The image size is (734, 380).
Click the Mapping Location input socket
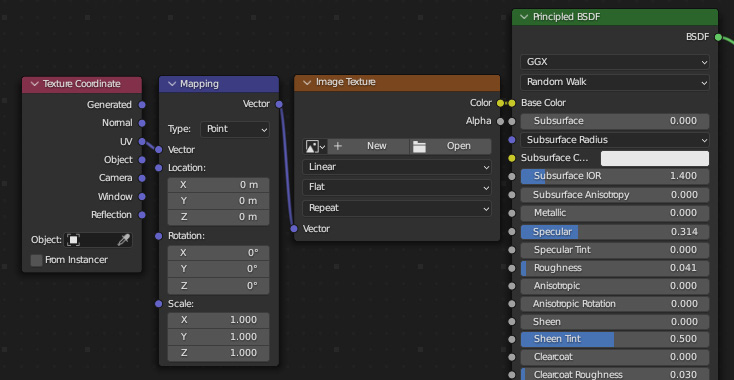[x=159, y=168]
